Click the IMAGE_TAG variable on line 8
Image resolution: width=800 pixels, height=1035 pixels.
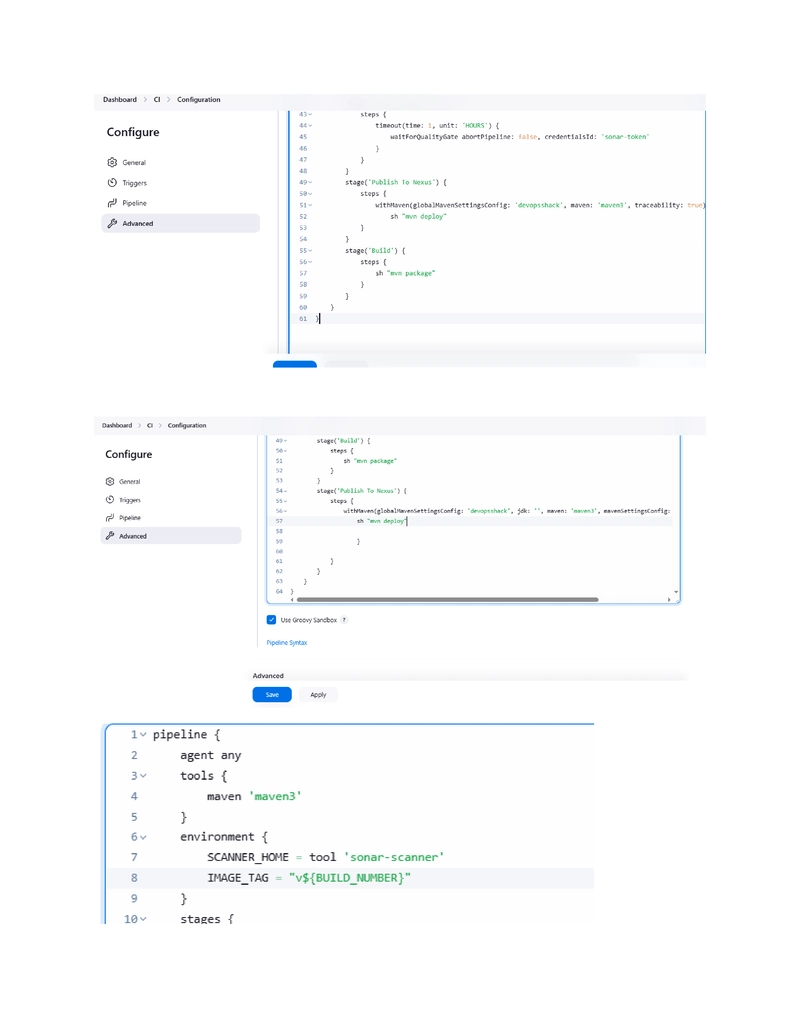pyautogui.click(x=238, y=878)
